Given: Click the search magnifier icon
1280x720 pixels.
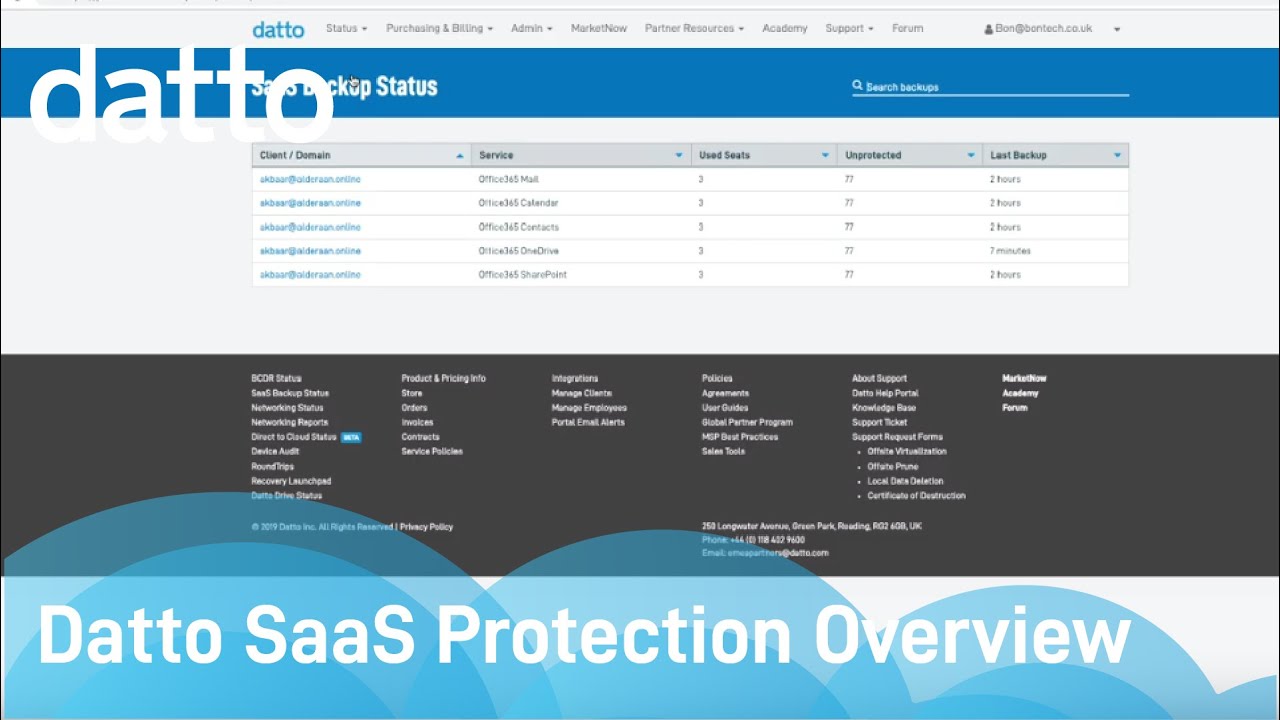Looking at the screenshot, I should (x=857, y=86).
